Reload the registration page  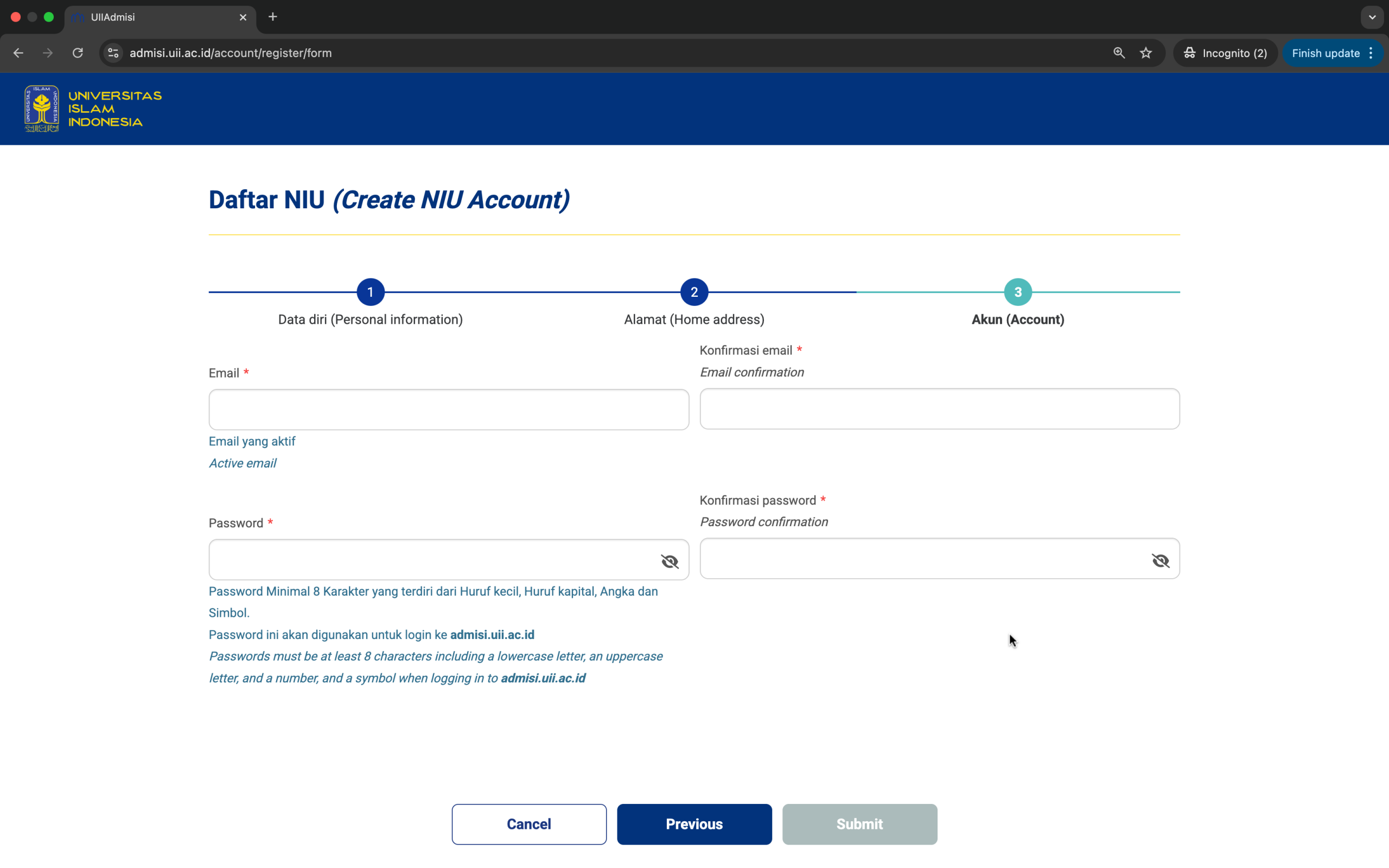pos(78,53)
